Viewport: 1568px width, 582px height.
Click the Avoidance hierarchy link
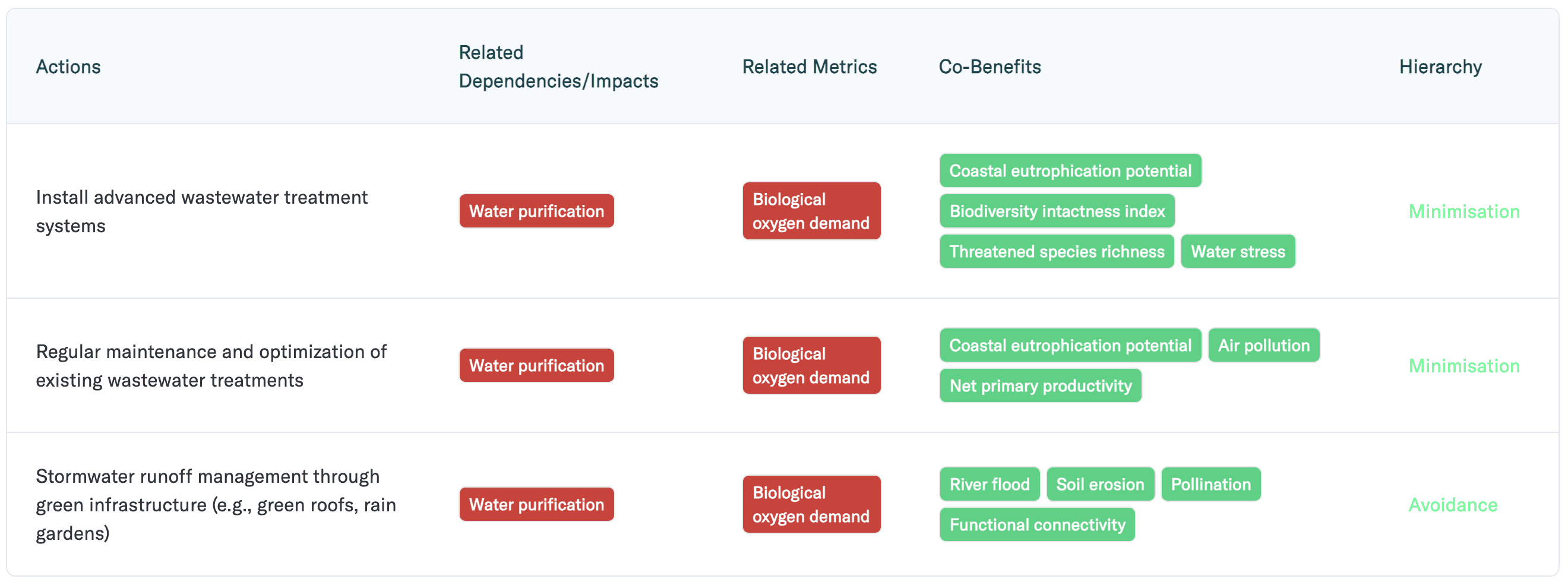pos(1452,505)
